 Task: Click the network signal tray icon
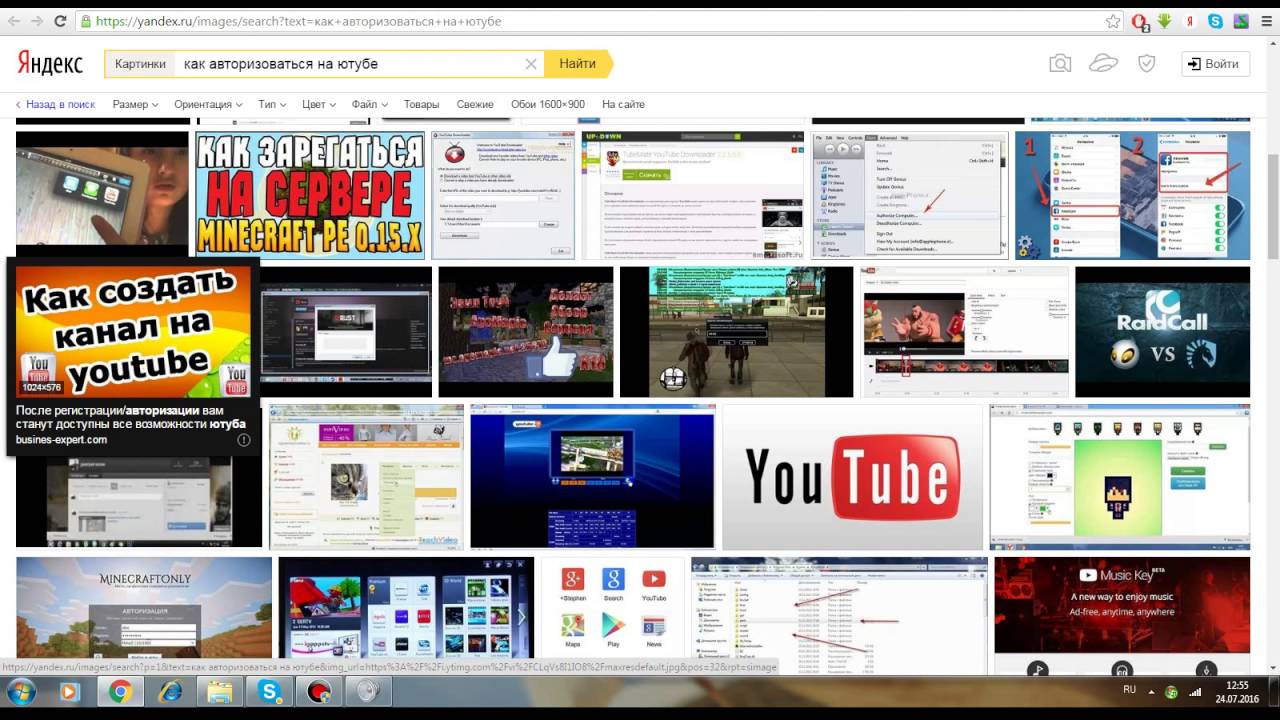1194,691
